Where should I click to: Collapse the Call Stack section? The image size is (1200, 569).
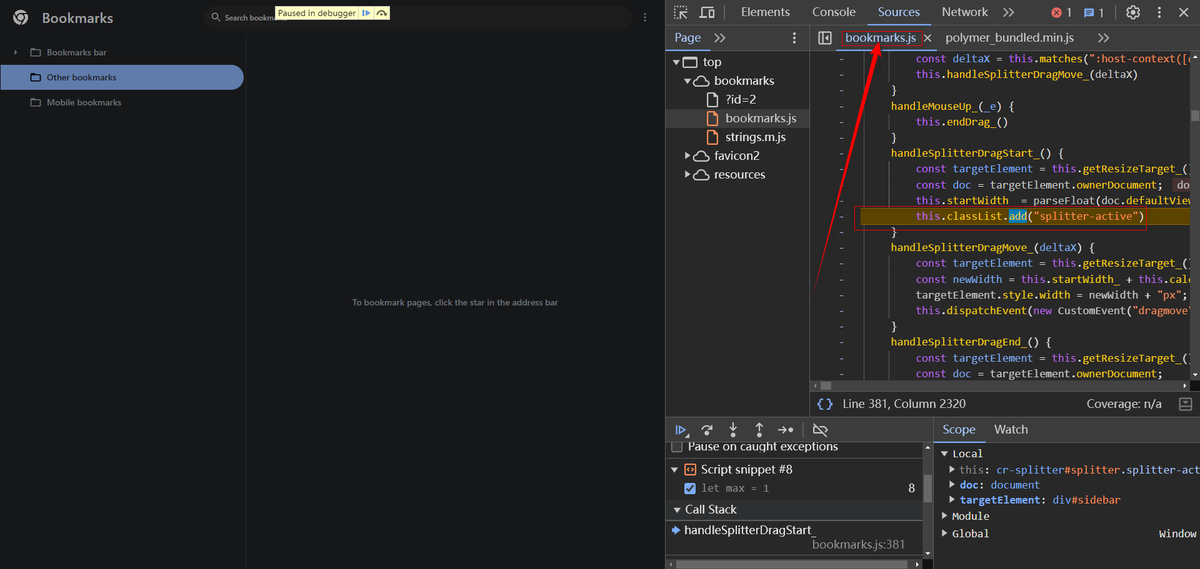tap(677, 510)
